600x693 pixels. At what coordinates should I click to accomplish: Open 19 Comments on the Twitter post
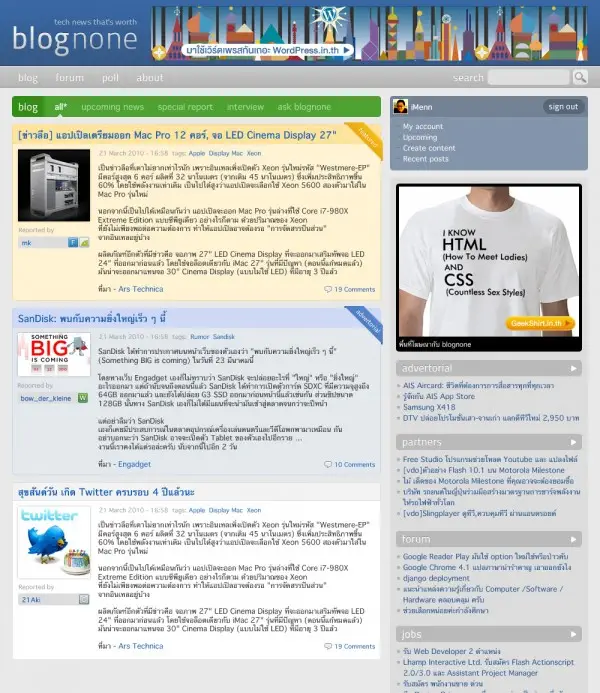pos(354,646)
